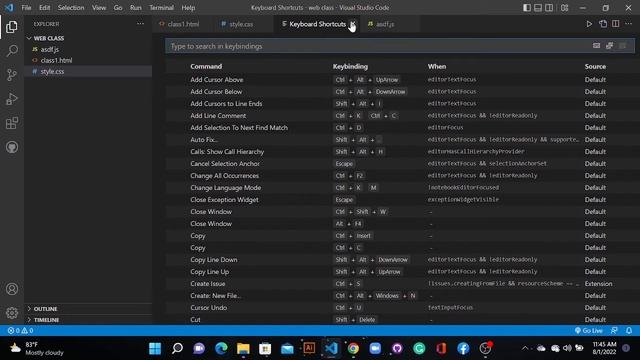
Task: Click the Run play icon in the editor toolbar
Action: tap(589, 24)
